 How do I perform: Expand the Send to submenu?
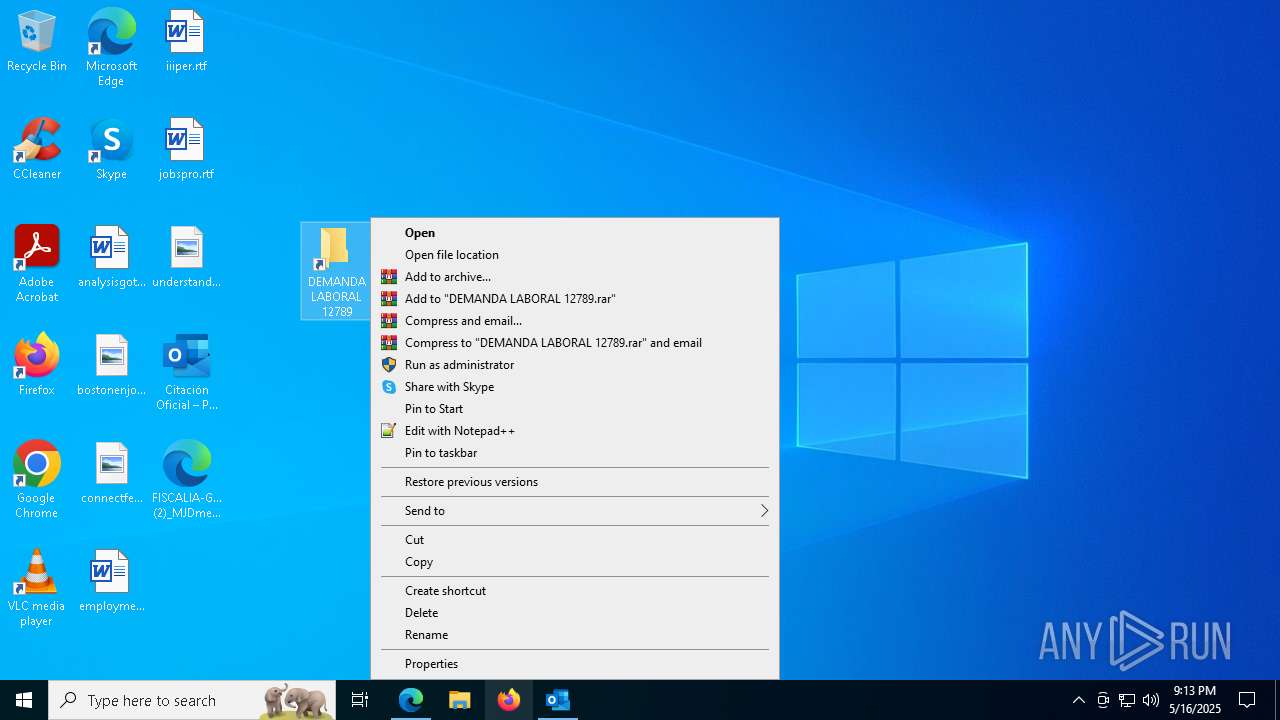[x=575, y=511]
